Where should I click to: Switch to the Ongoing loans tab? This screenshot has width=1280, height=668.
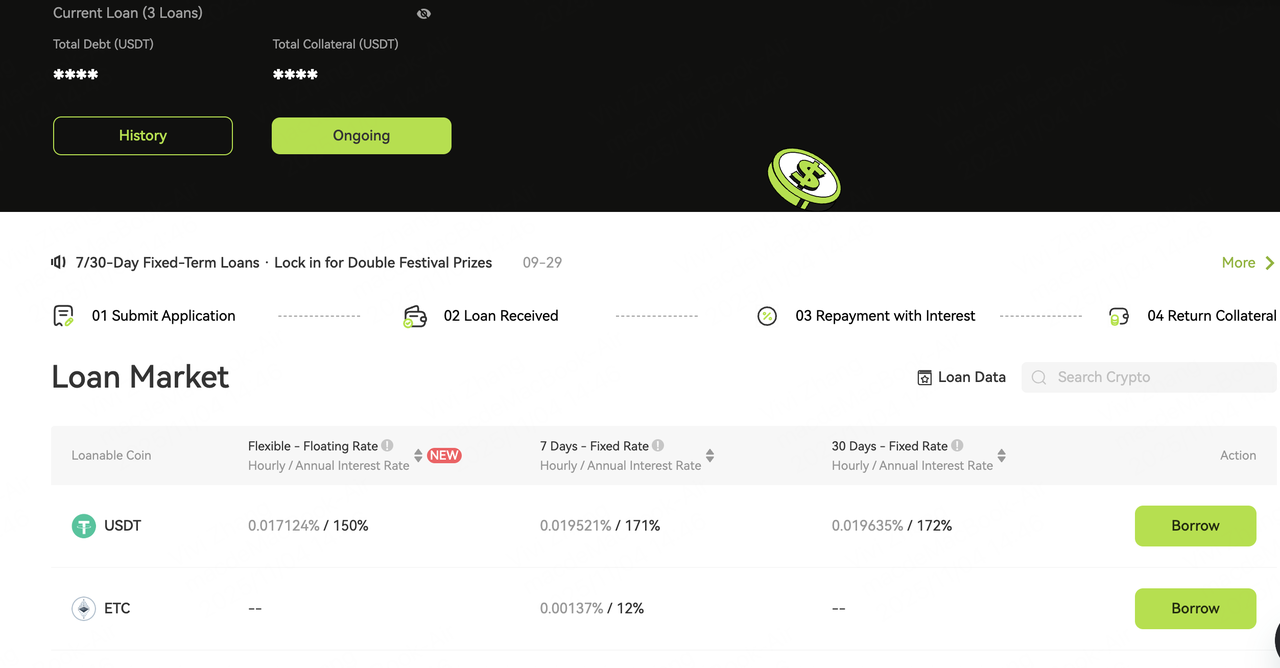[x=361, y=136]
